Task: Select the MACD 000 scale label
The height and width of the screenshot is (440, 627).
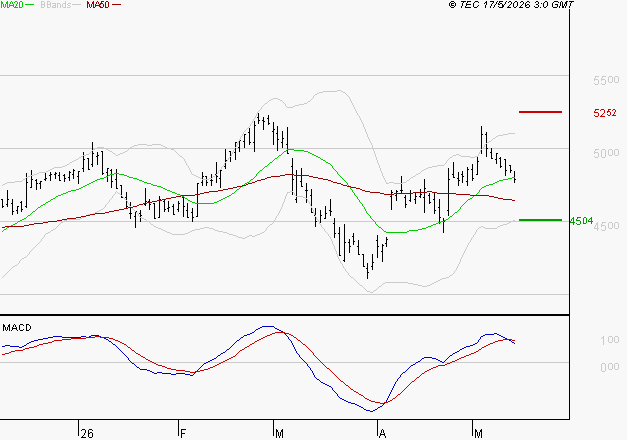Action: [x=610, y=367]
